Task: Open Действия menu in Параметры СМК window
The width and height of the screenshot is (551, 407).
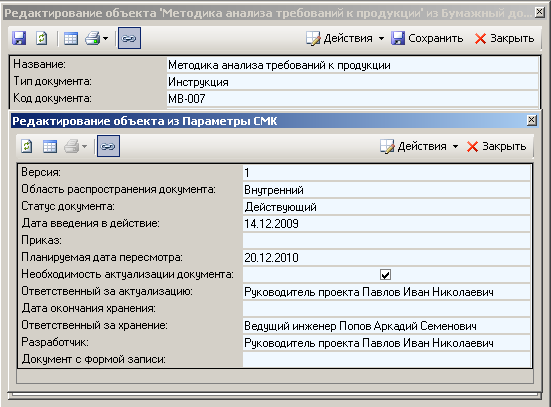Action: pos(419,146)
